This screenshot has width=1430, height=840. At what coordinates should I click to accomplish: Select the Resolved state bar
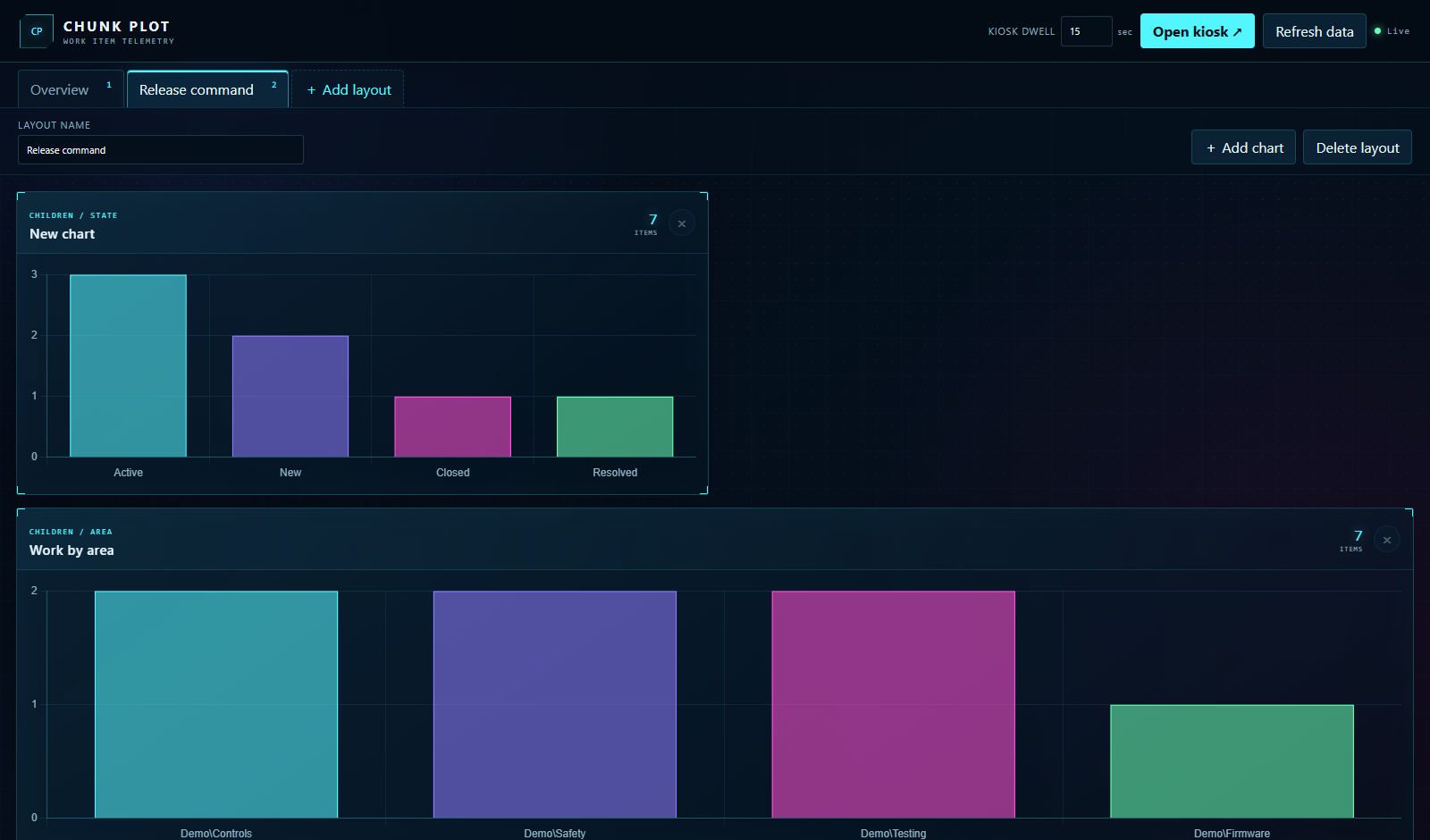coord(615,426)
